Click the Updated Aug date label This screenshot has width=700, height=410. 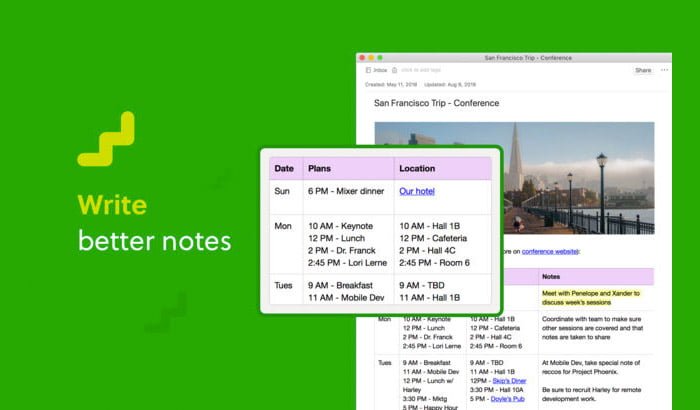click(450, 84)
